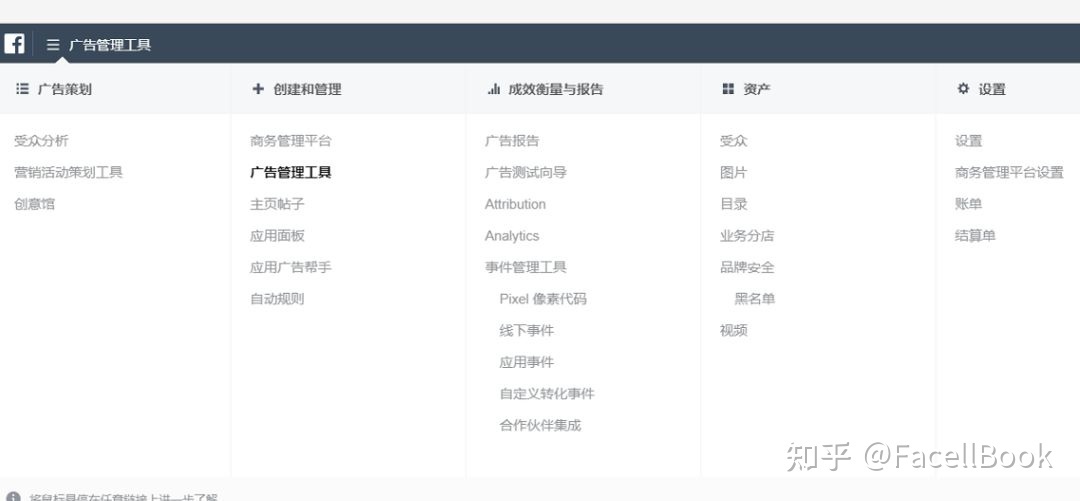Open 商务管理平台设置
The image size is (1080, 501).
[x=1009, y=172]
